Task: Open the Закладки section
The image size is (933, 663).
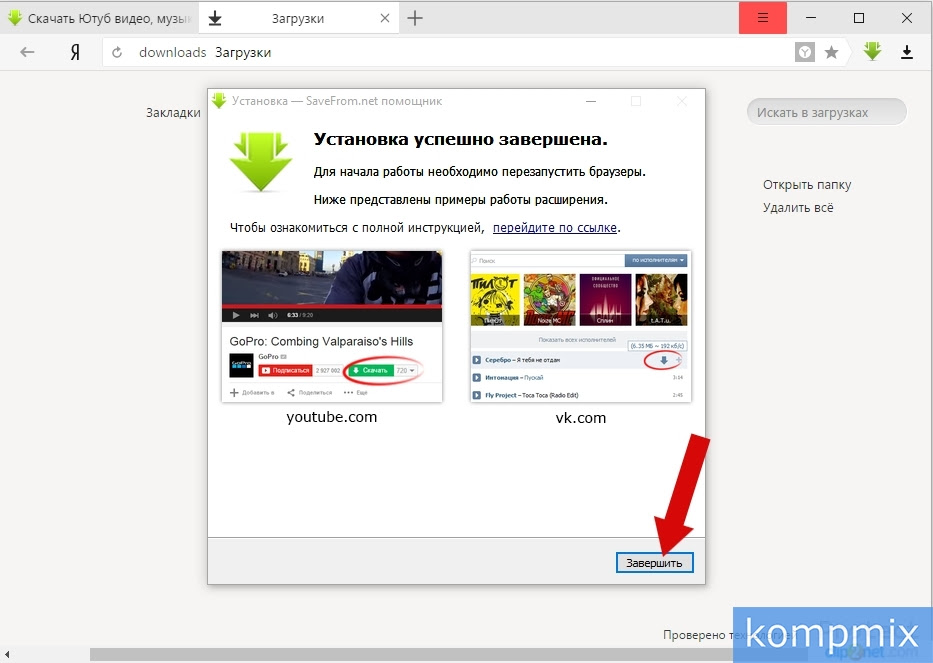Action: pos(173,112)
